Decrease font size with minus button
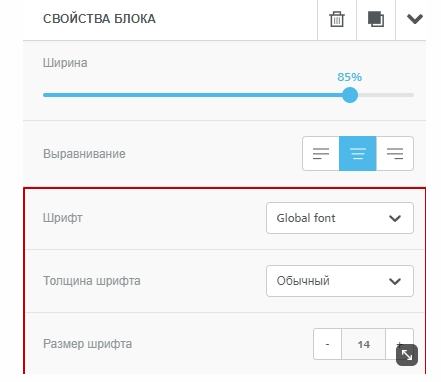The height and width of the screenshot is (382, 441). tap(327, 344)
